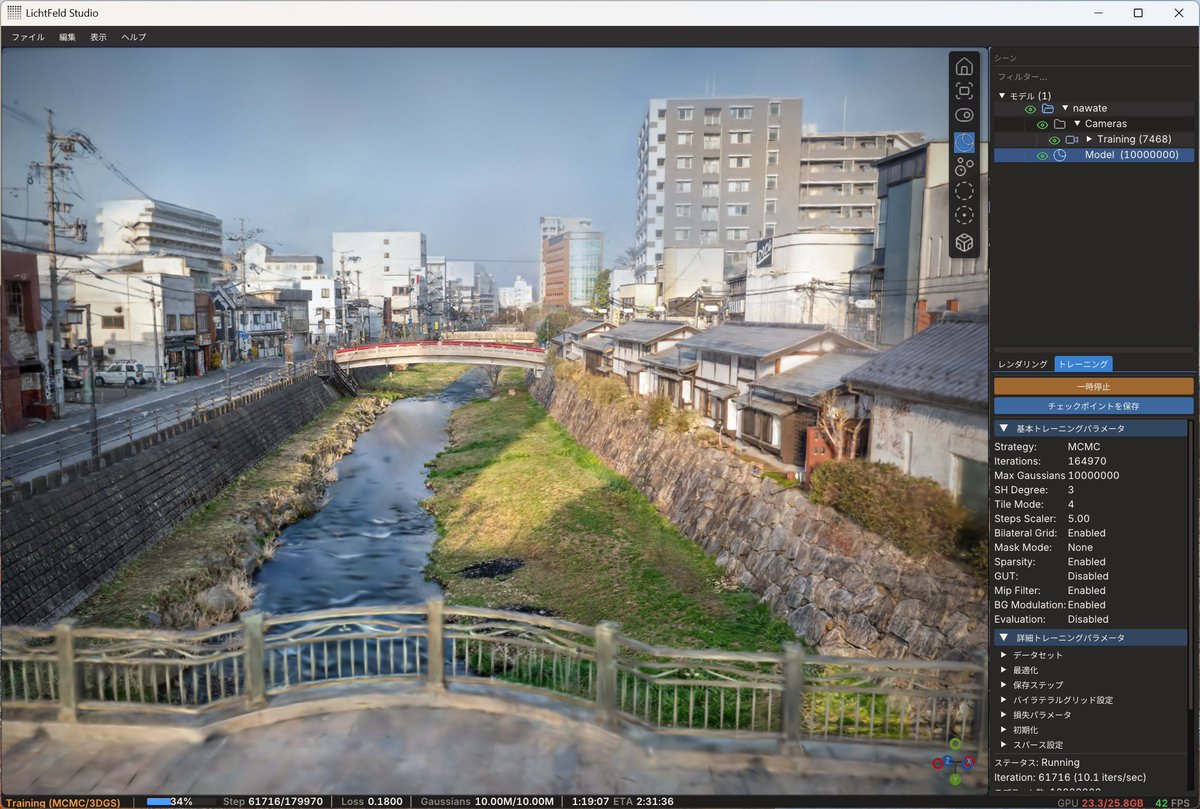Click チェックポイントを保存 to save a checkpoint
Image resolution: width=1200 pixels, height=809 pixels.
pyautogui.click(x=1092, y=405)
